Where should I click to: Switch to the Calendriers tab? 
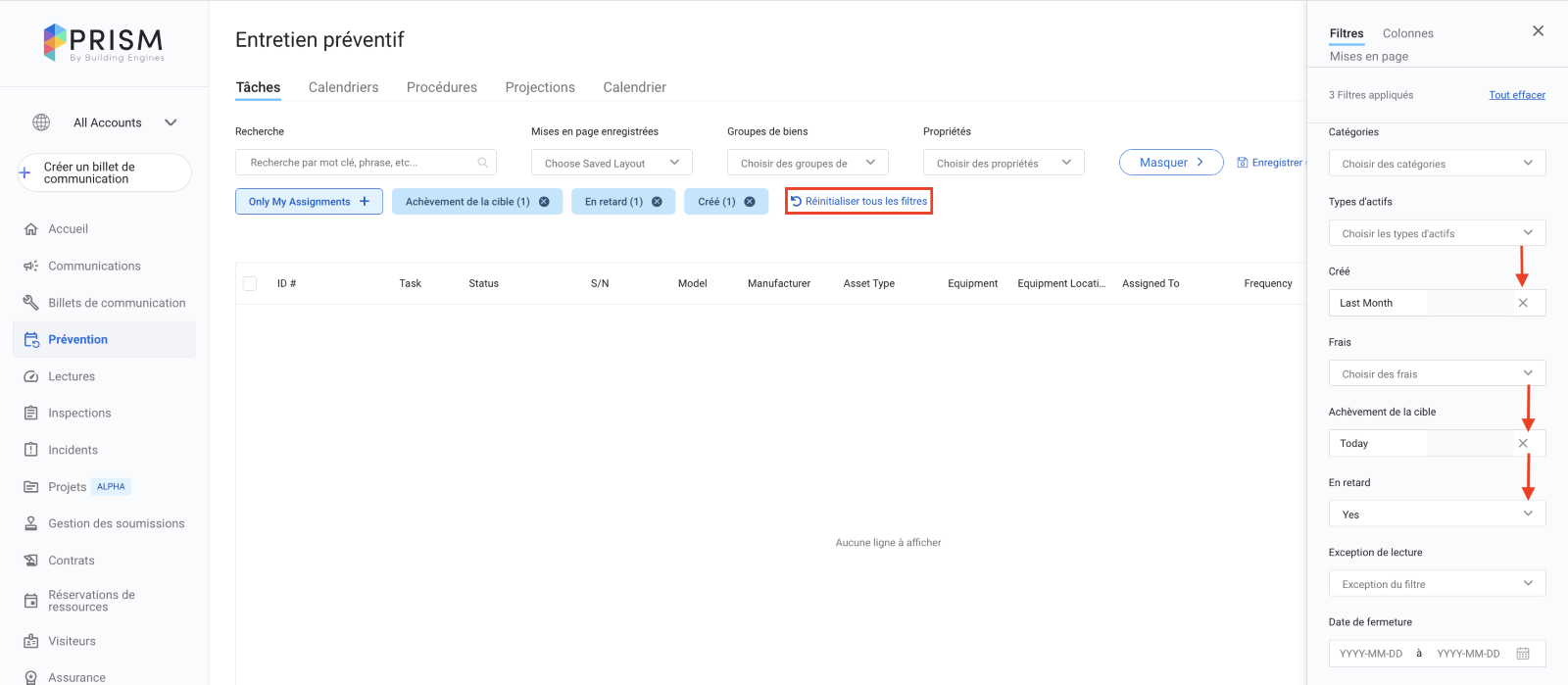(x=343, y=87)
